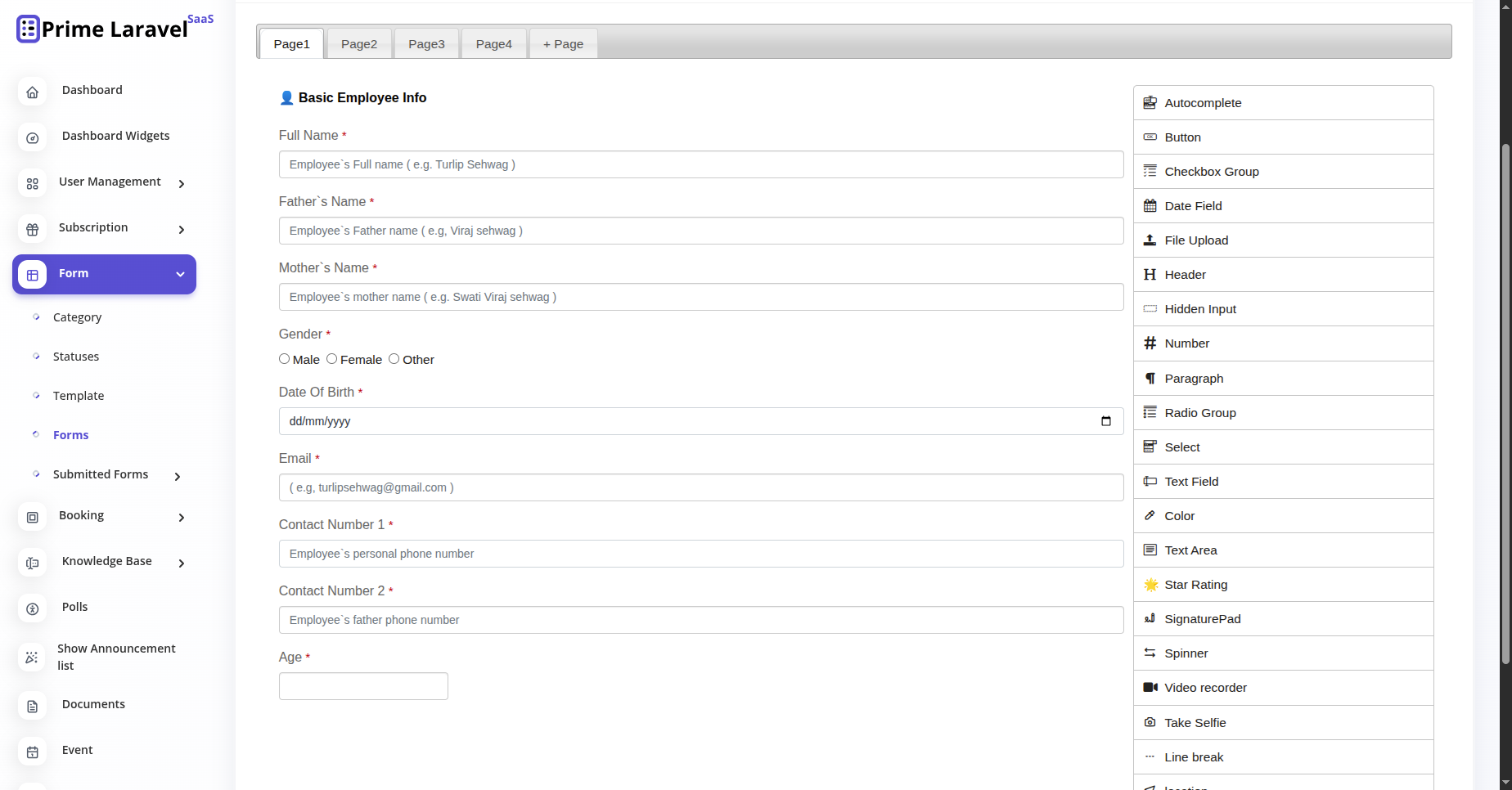Screen dimensions: 1512x790
Task: Open the Category submenu item
Action: tap(77, 317)
